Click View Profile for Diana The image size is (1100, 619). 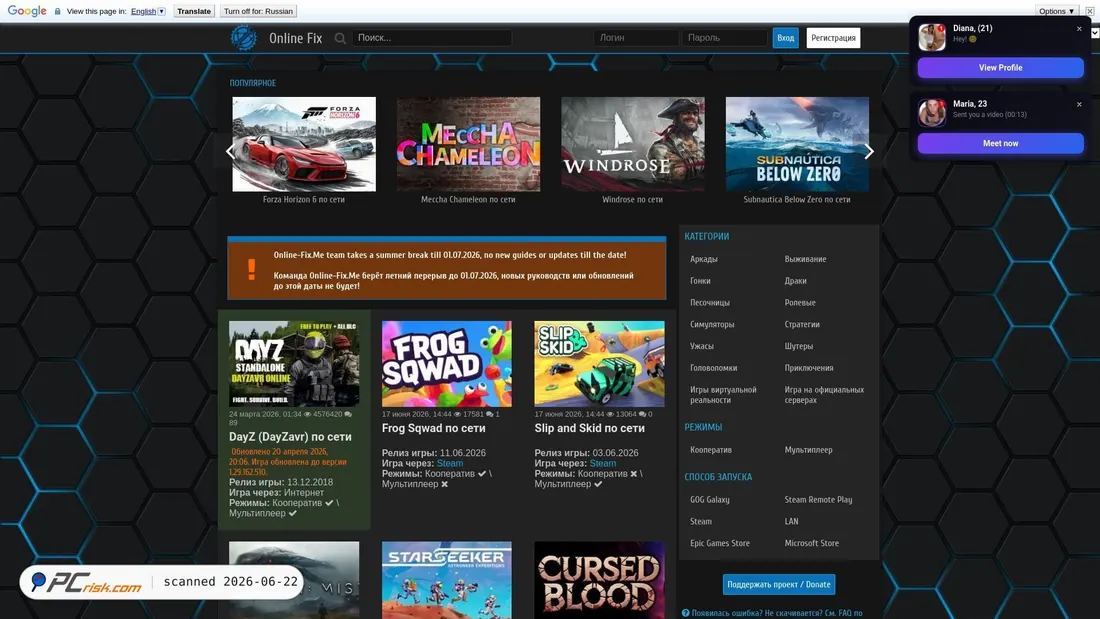coord(1000,67)
